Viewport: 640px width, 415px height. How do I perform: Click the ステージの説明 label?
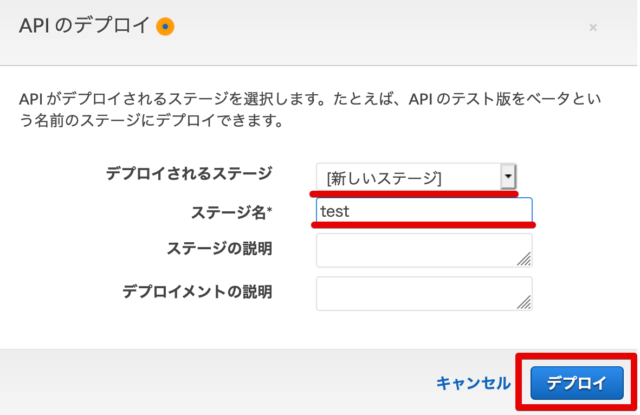coord(220,249)
